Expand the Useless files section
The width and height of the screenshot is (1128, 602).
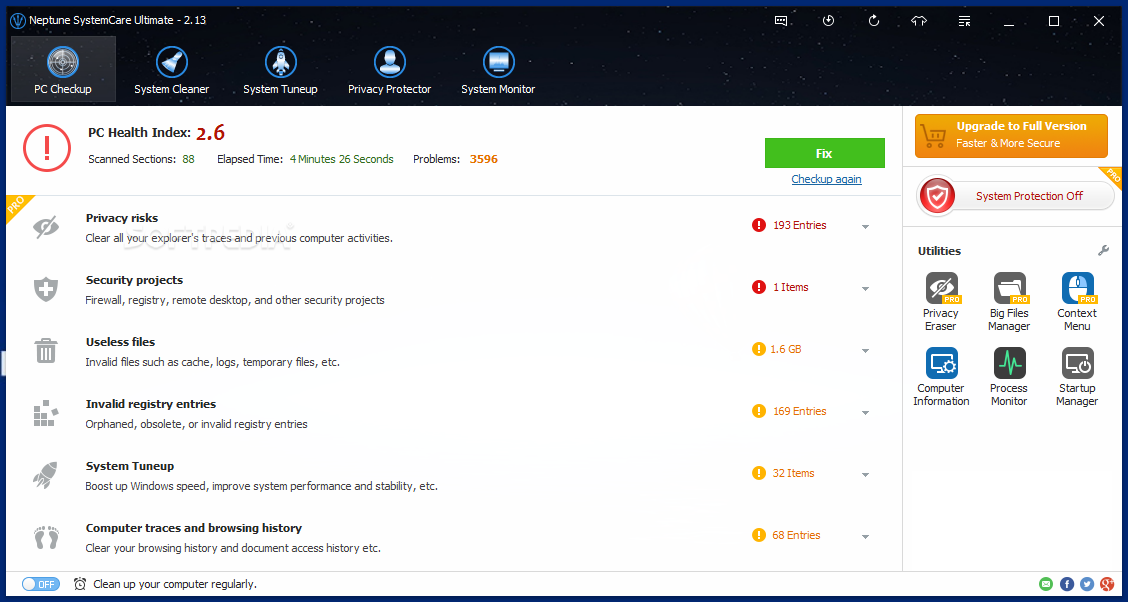865,350
